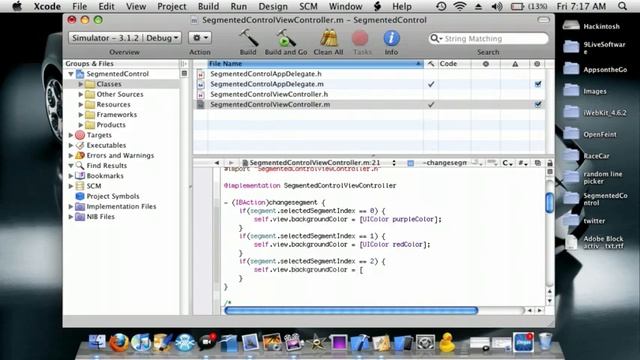640x360 pixels.
Task: Go forward in editor file history
Action: (x=231, y=163)
